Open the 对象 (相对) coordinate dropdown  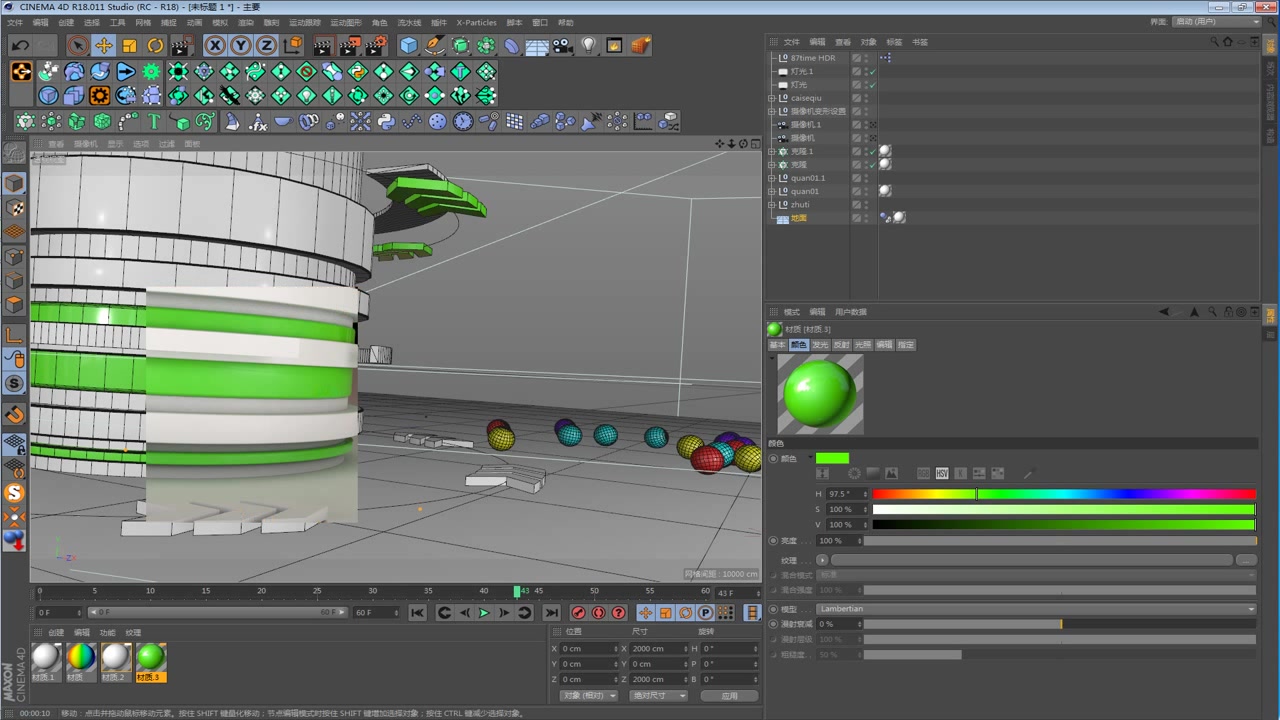click(x=588, y=695)
